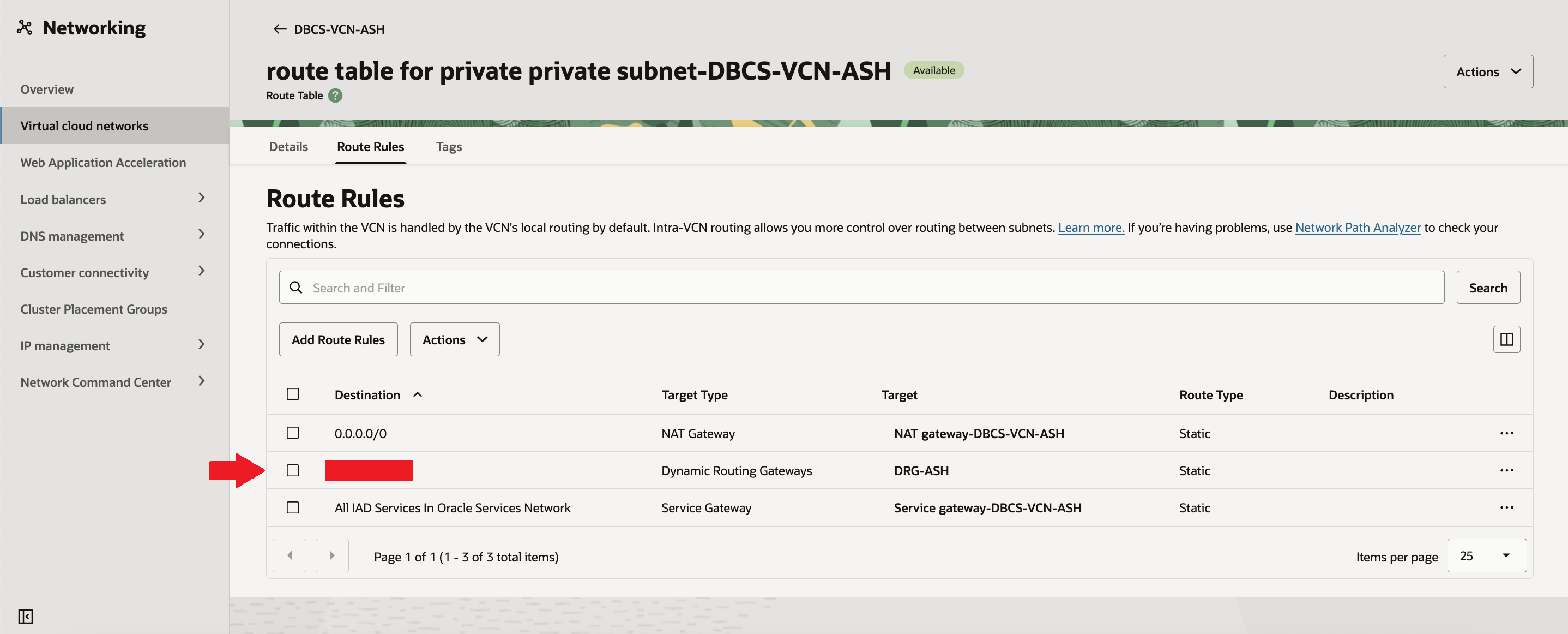Open the Tags tab
This screenshot has height=634, width=1568.
[x=449, y=147]
